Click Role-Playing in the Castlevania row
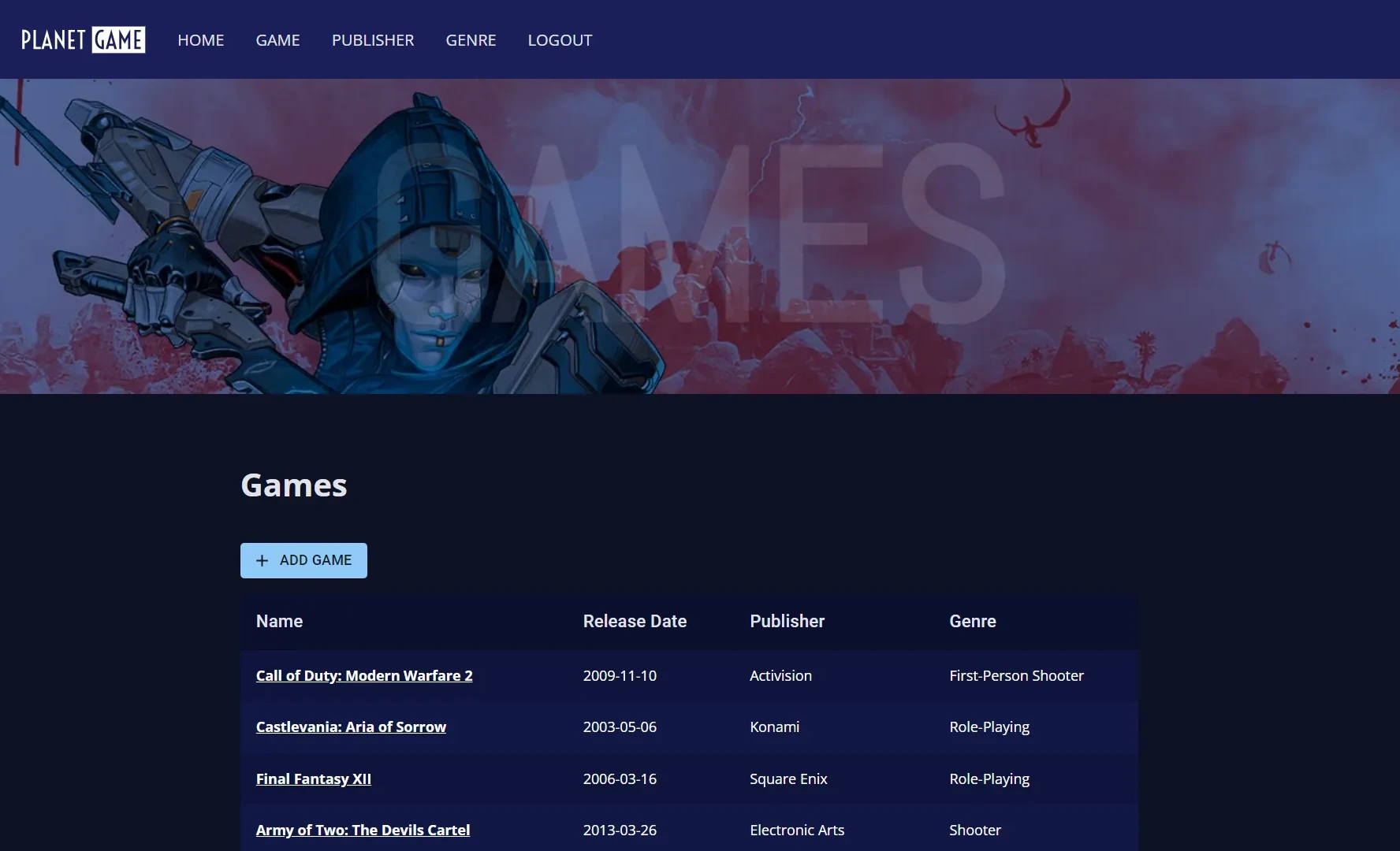 989,727
